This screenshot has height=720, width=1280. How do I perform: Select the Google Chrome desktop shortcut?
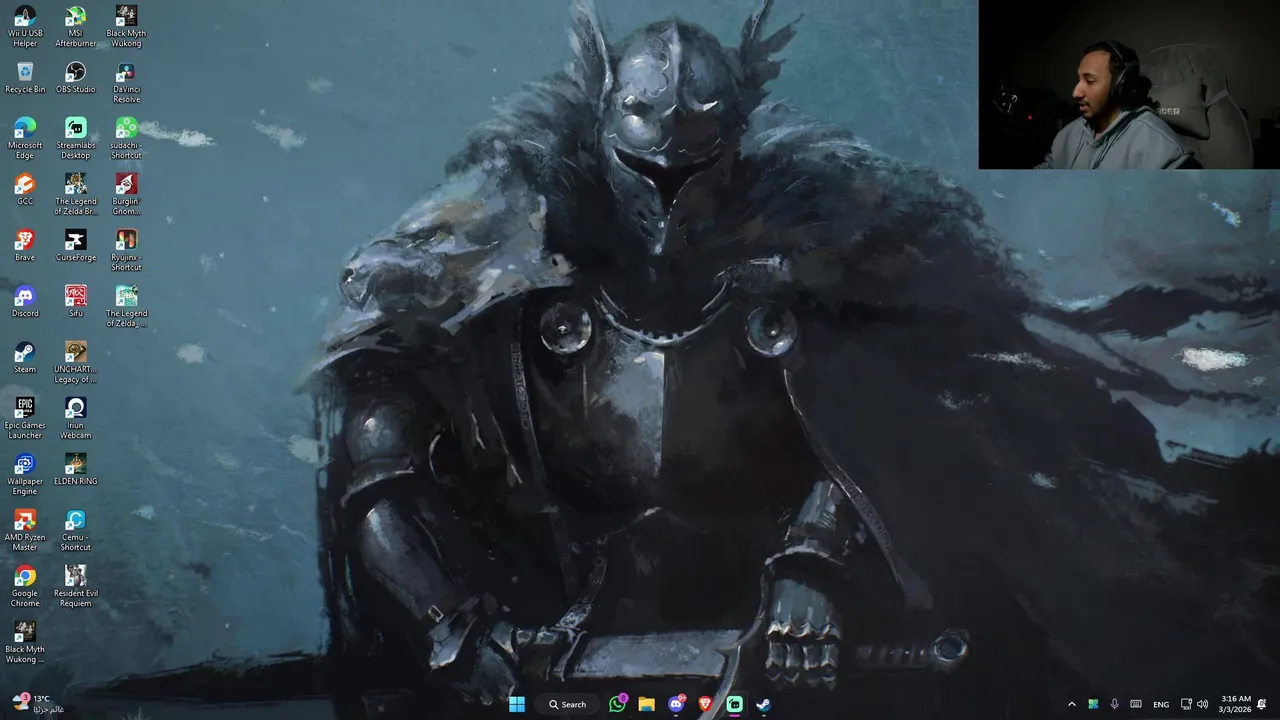tap(25, 586)
